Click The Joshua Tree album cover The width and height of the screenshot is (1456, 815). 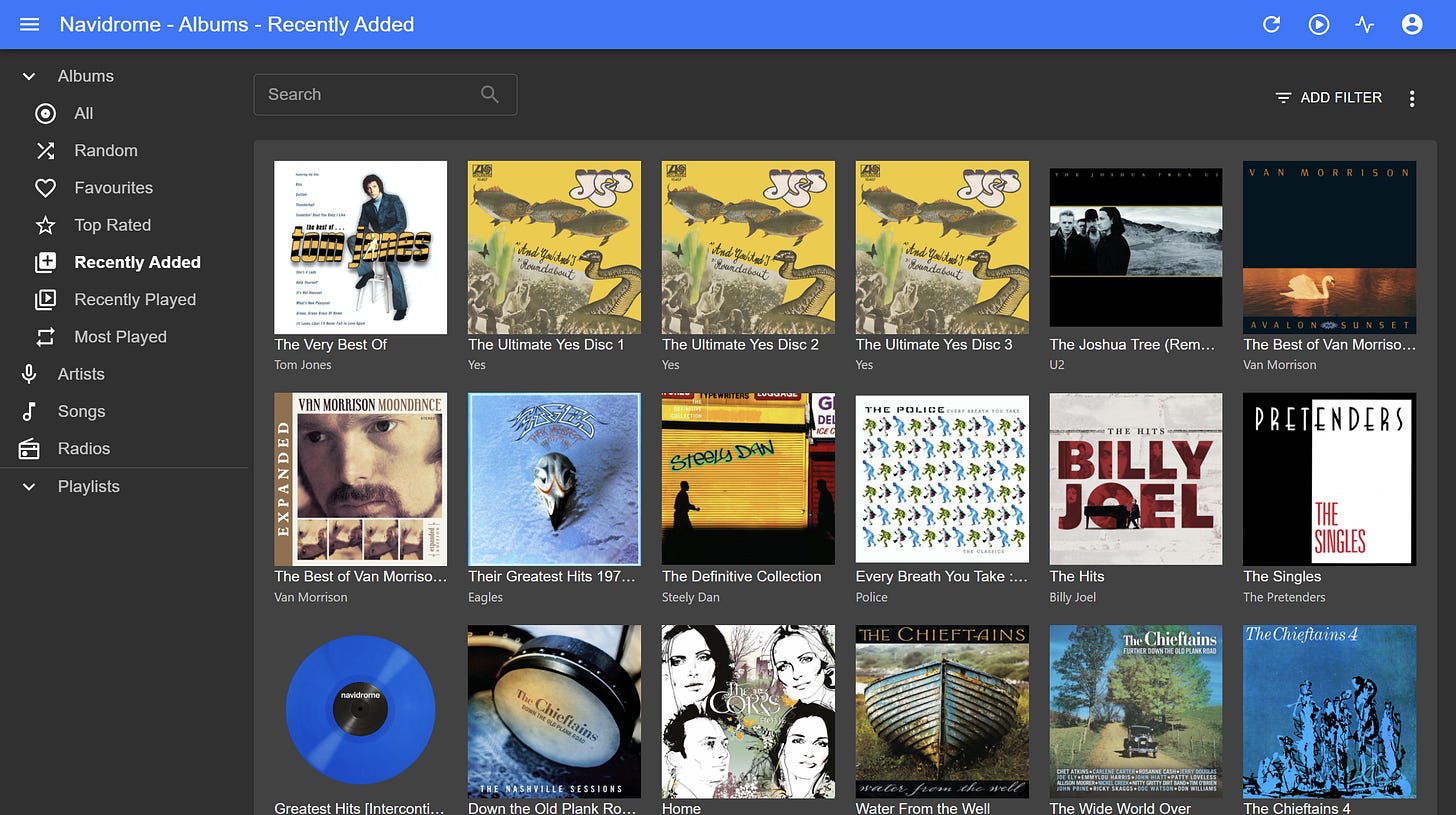[x=1136, y=248]
